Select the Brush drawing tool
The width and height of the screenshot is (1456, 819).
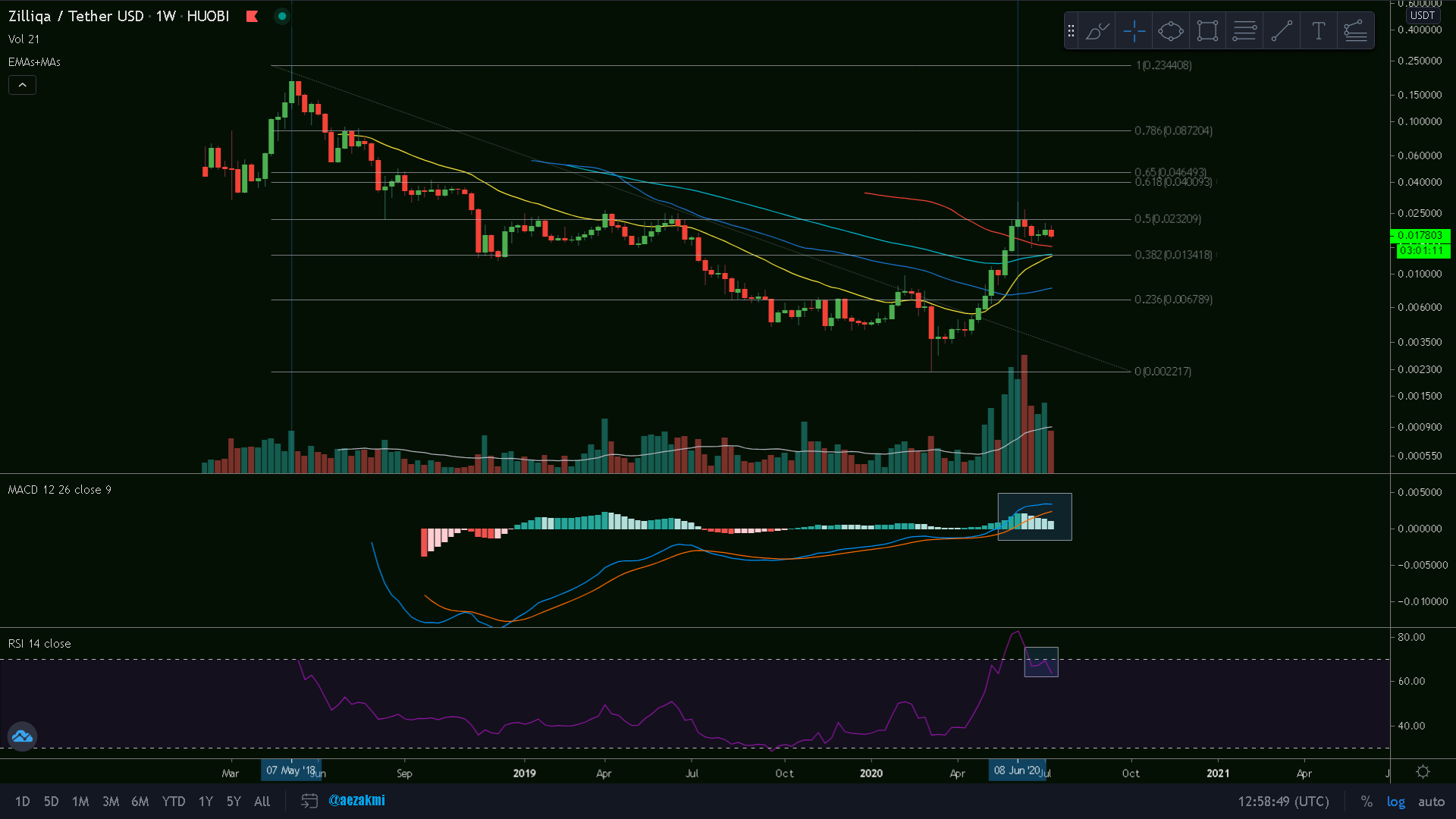pyautogui.click(x=1097, y=31)
